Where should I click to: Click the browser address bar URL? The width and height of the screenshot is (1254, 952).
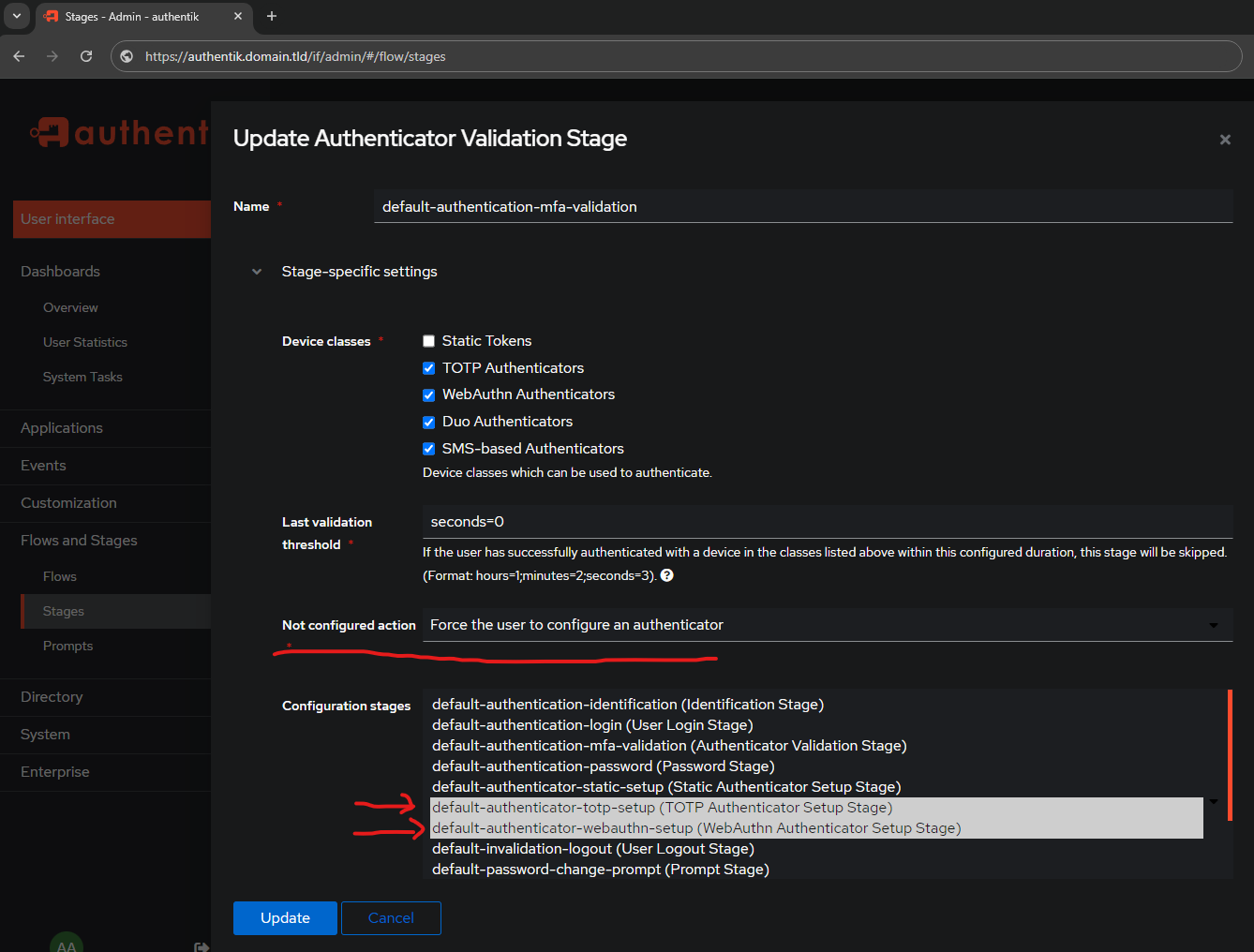[x=295, y=56]
